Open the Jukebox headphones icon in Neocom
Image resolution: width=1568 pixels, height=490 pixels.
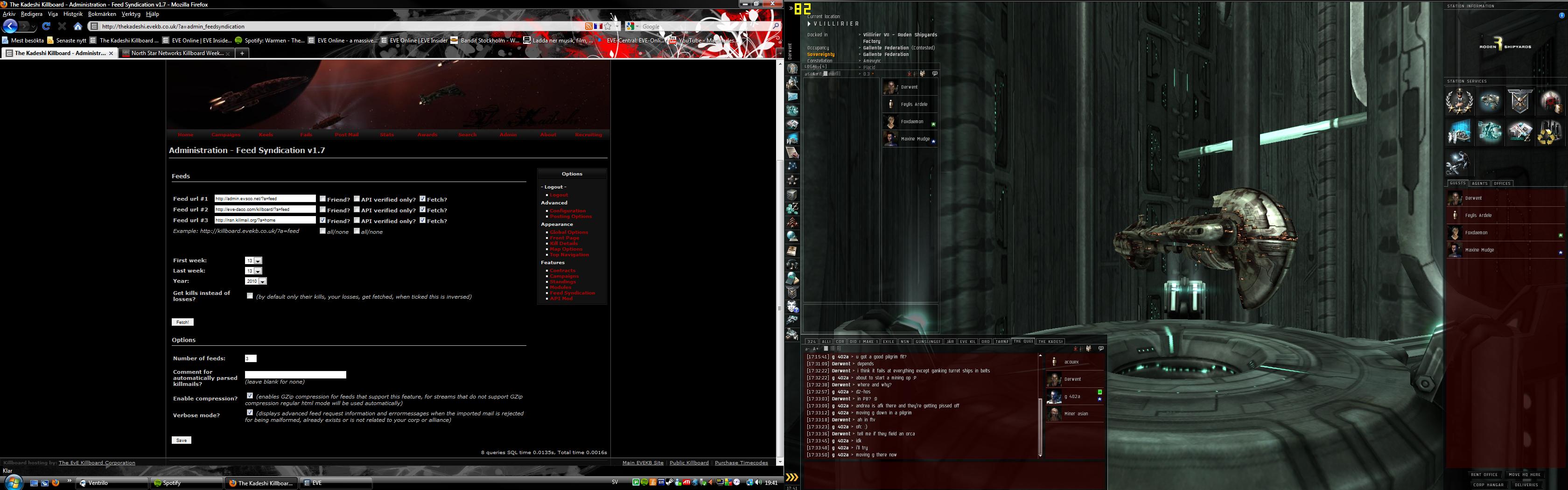click(792, 265)
